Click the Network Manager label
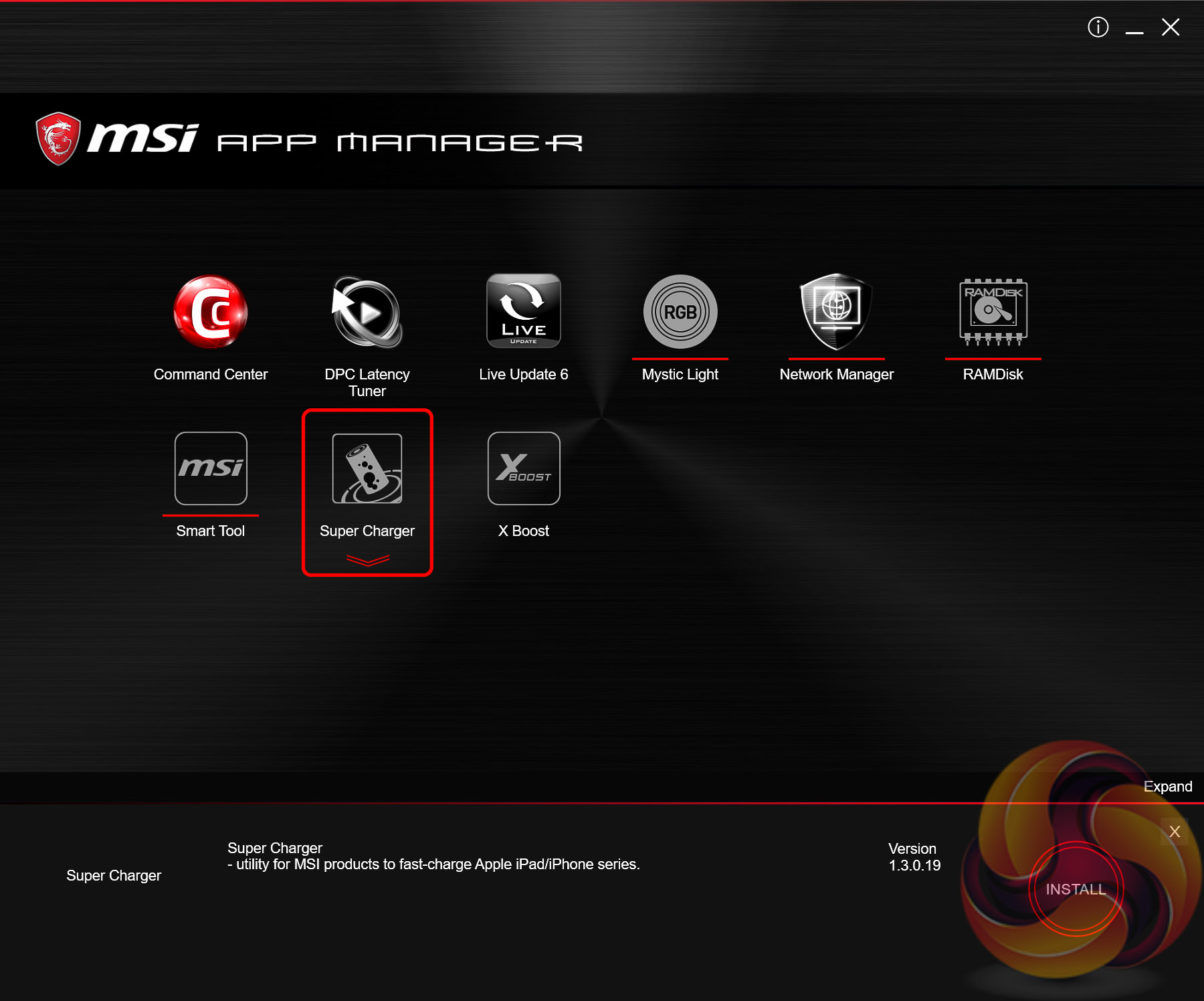The width and height of the screenshot is (1204, 1001). (837, 375)
